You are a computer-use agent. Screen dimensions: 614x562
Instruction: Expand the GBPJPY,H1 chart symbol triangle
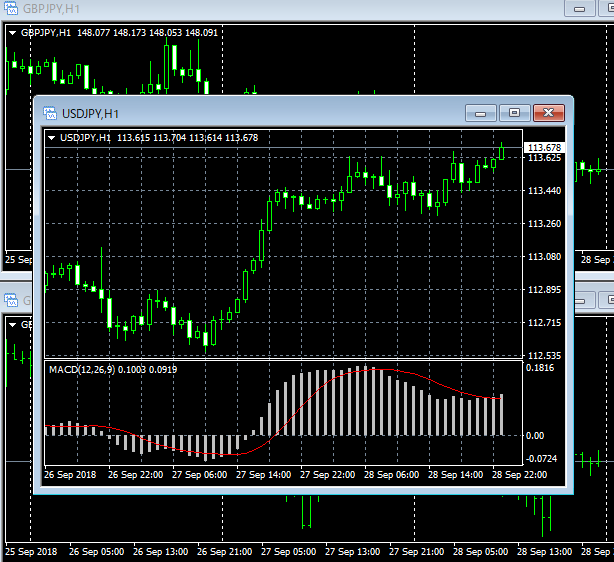[12, 33]
